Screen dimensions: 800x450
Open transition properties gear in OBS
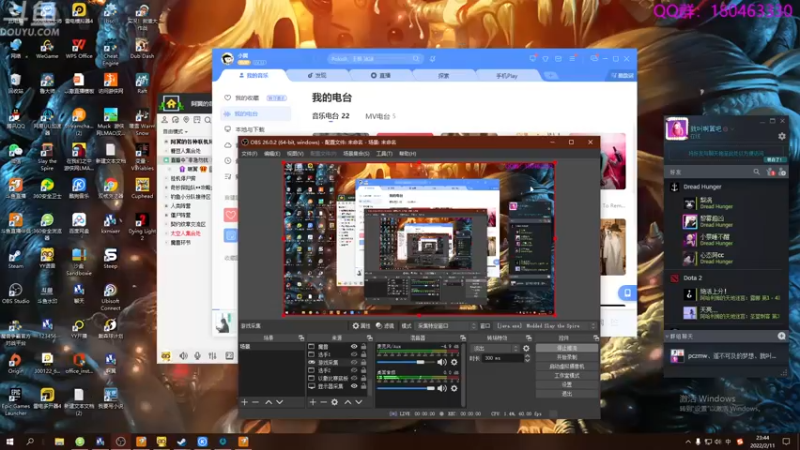tap(526, 348)
